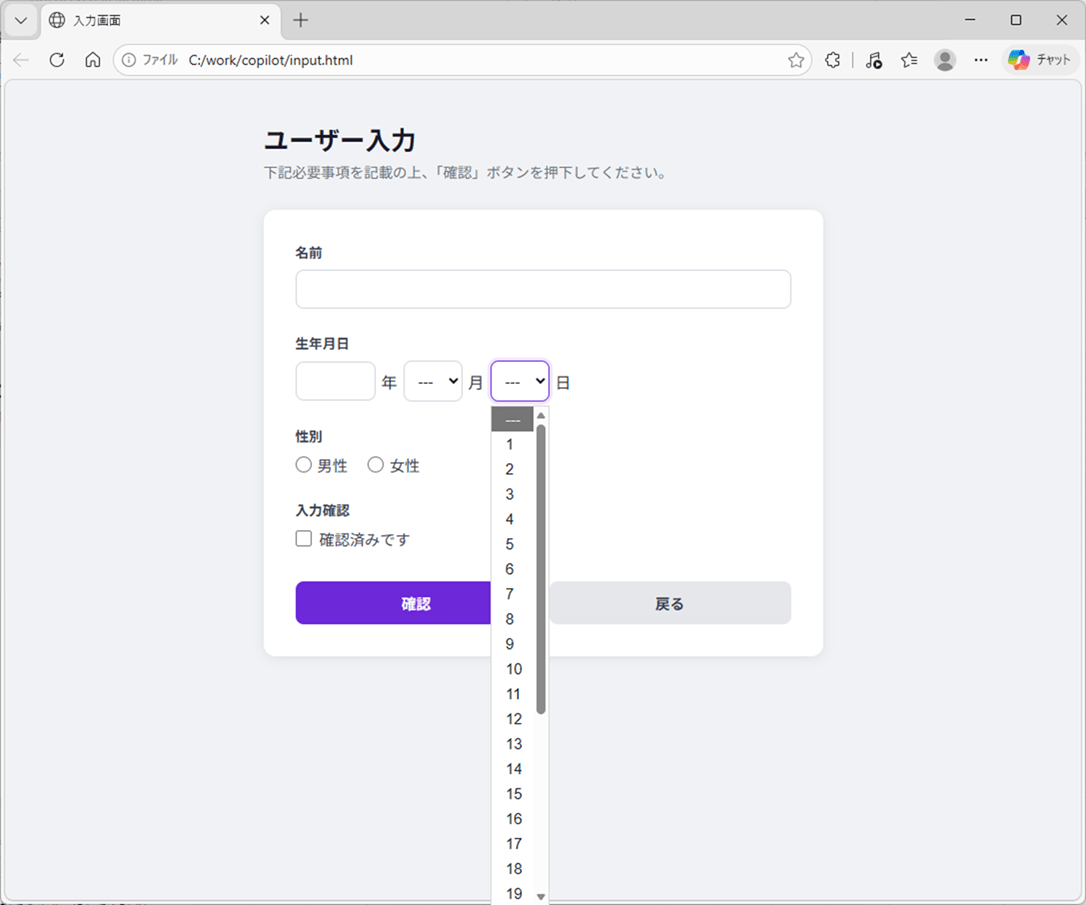Image resolution: width=1086 pixels, height=905 pixels.
Task: Open the Copilot チャット button
Action: pos(1040,60)
